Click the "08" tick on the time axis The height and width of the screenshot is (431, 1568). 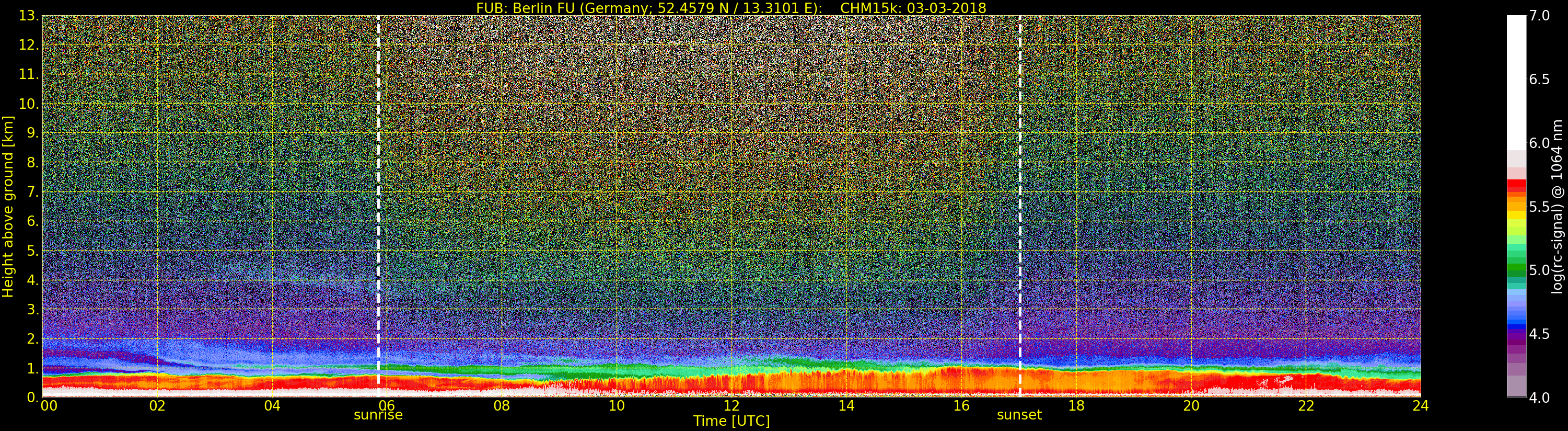[502, 405]
